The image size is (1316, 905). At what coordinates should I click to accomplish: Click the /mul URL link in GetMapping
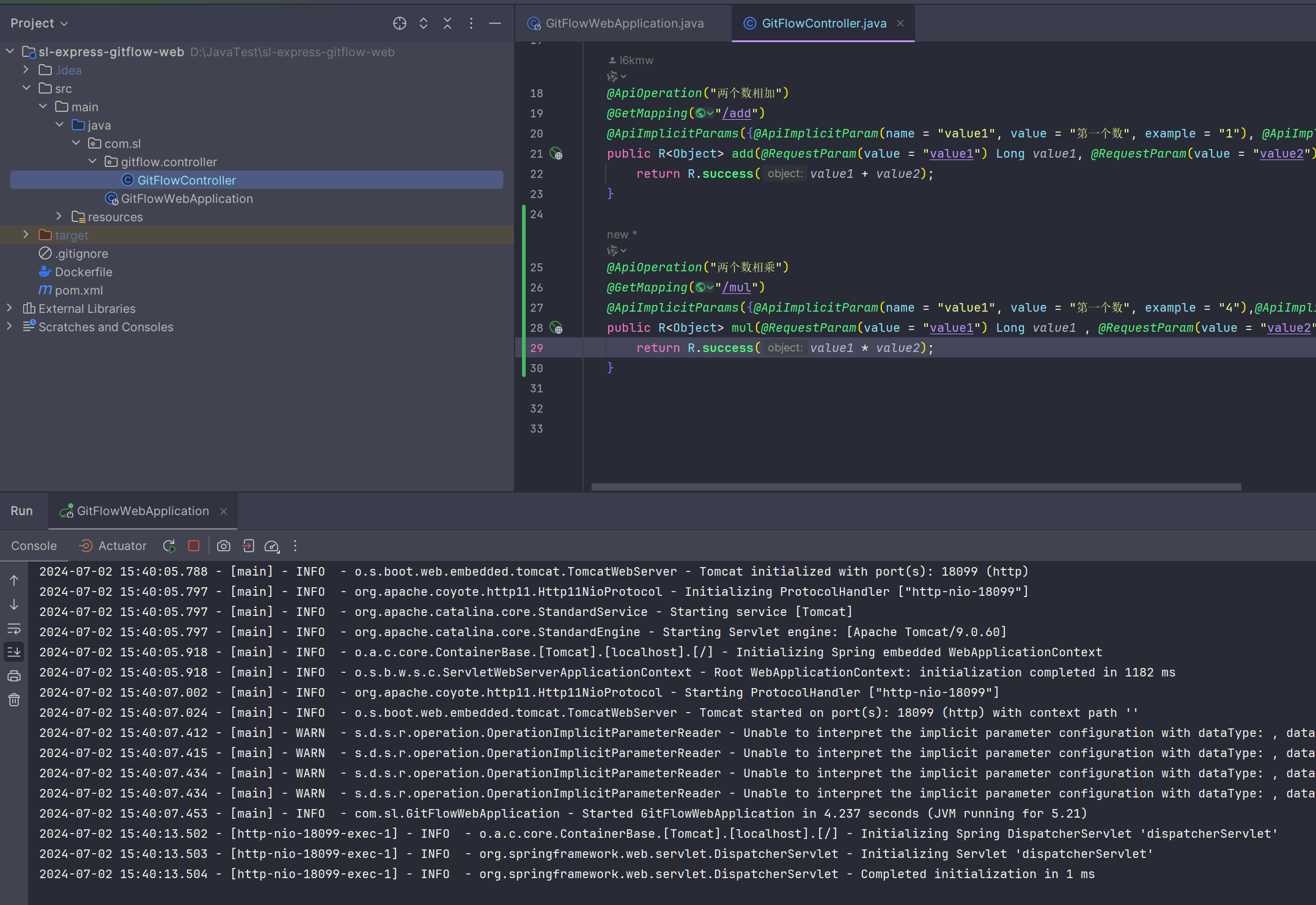point(737,287)
